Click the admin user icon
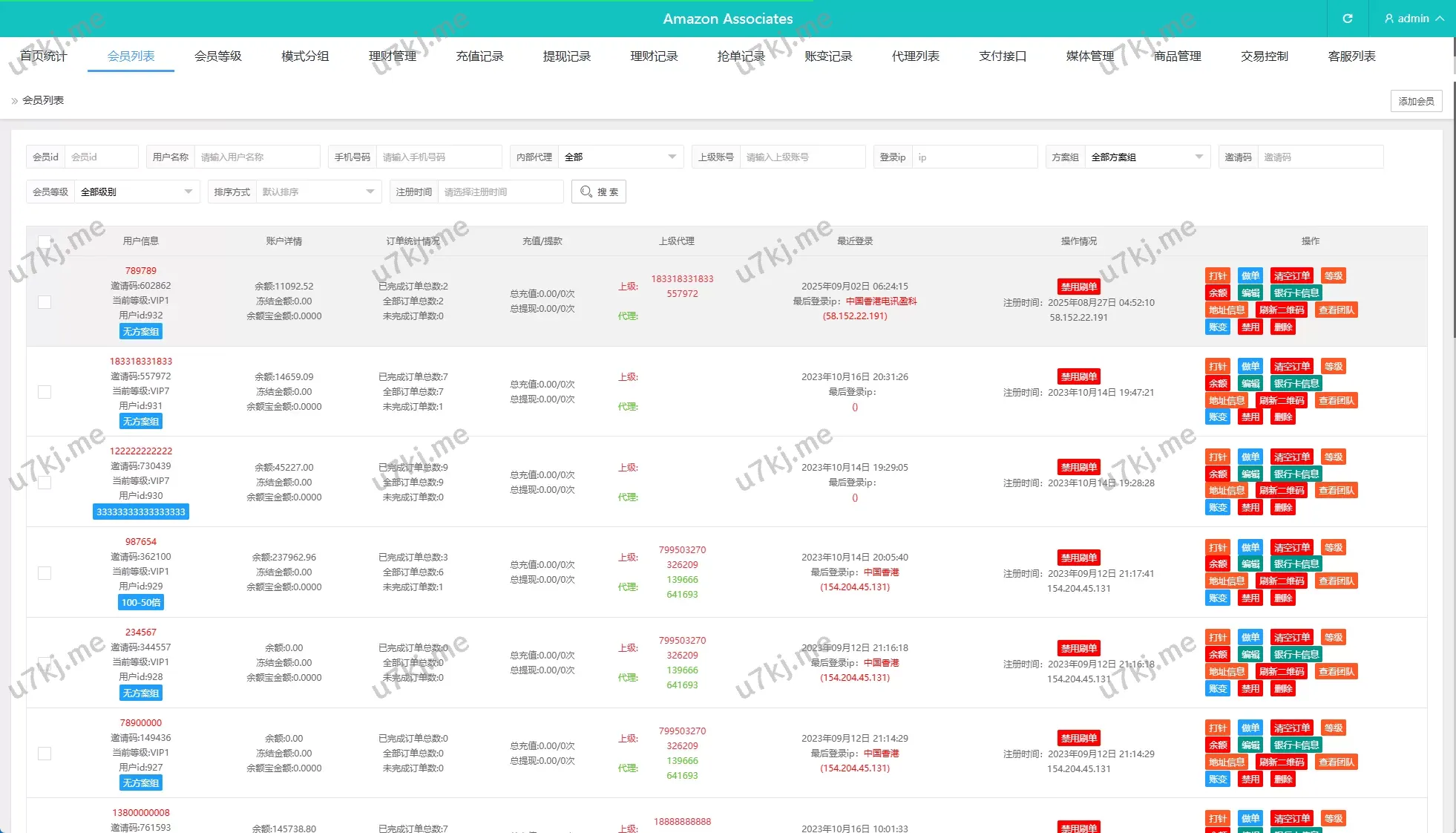Viewport: 1456px width, 833px height. [x=1389, y=19]
